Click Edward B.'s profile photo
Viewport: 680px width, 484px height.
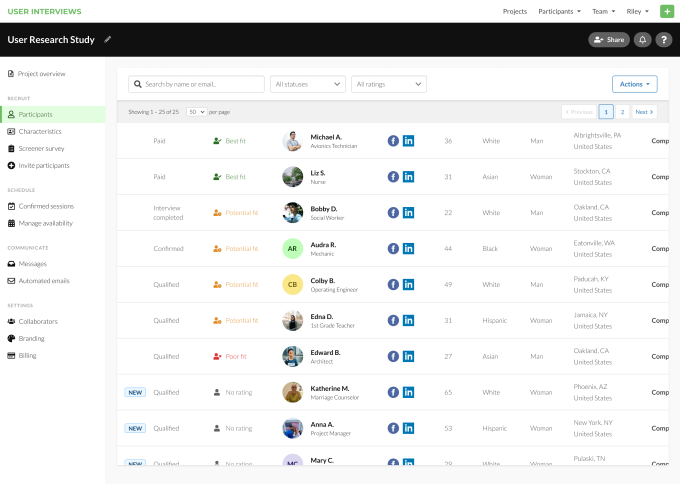(292, 356)
